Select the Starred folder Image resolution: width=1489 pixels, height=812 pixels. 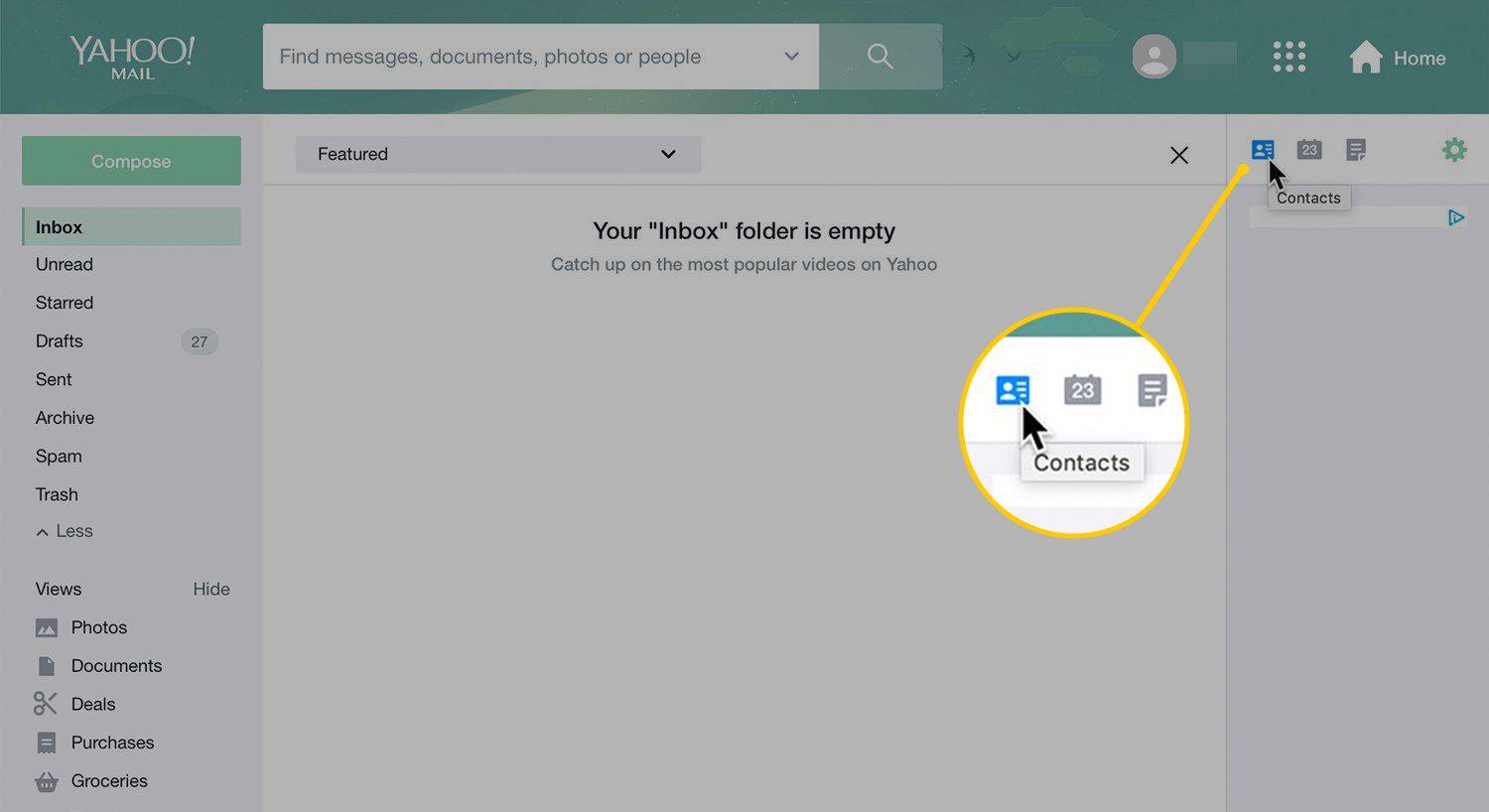tap(65, 303)
